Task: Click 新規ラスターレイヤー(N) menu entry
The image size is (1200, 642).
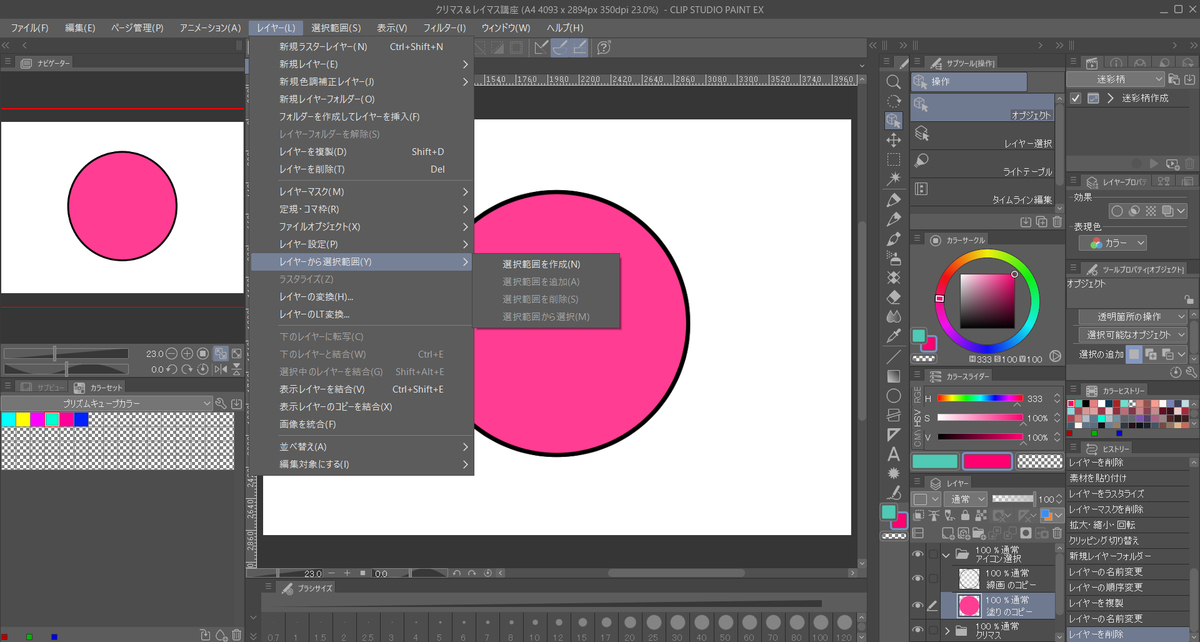Action: click(360, 46)
